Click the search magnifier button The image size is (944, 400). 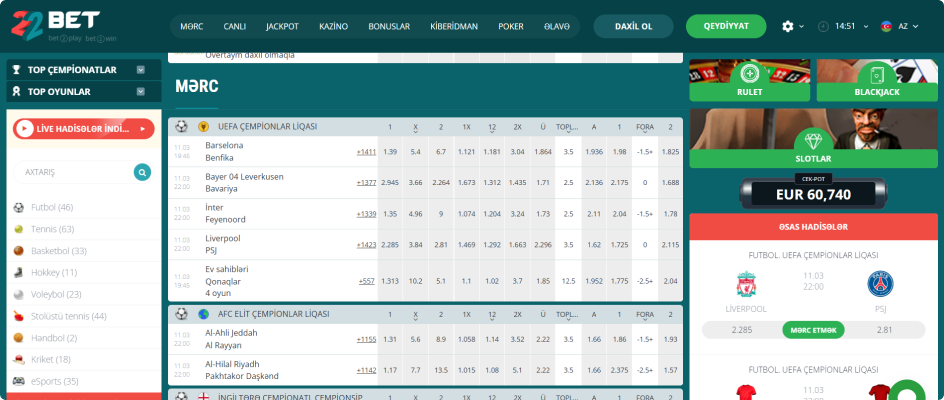pyautogui.click(x=142, y=172)
